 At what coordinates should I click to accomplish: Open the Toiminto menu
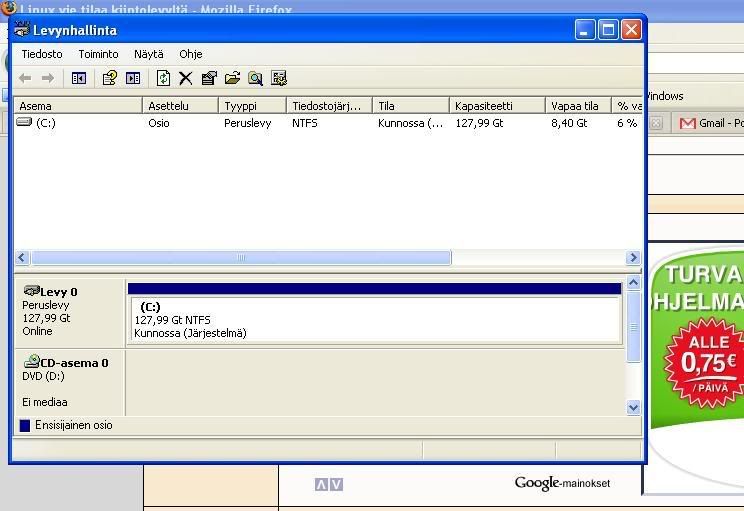[98, 54]
